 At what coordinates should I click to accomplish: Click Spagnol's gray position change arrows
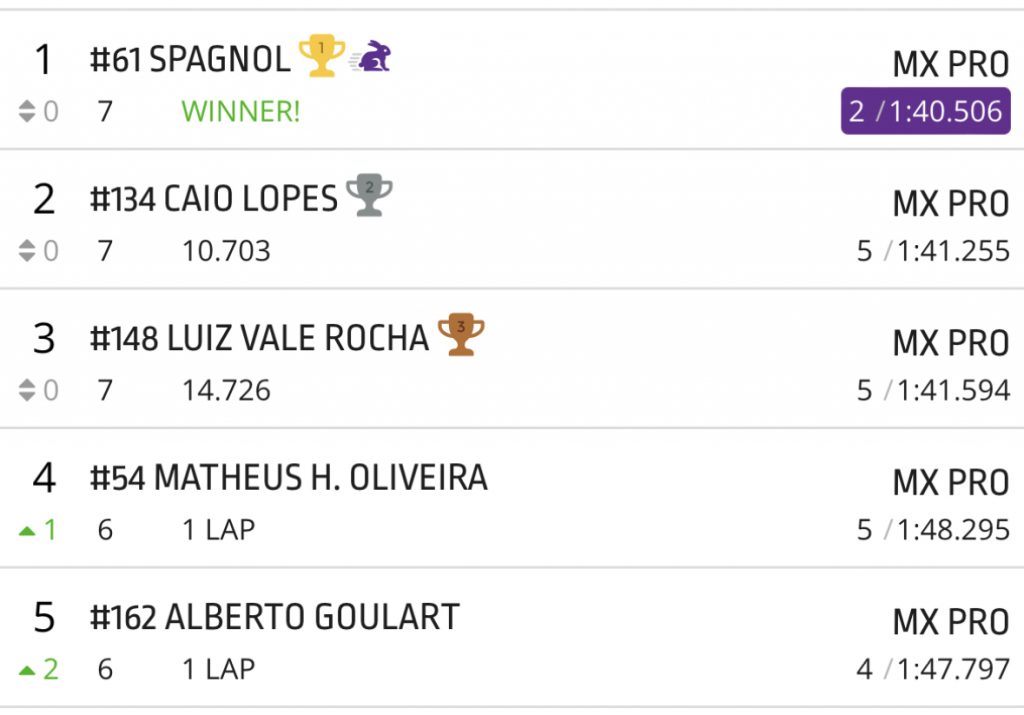point(27,112)
